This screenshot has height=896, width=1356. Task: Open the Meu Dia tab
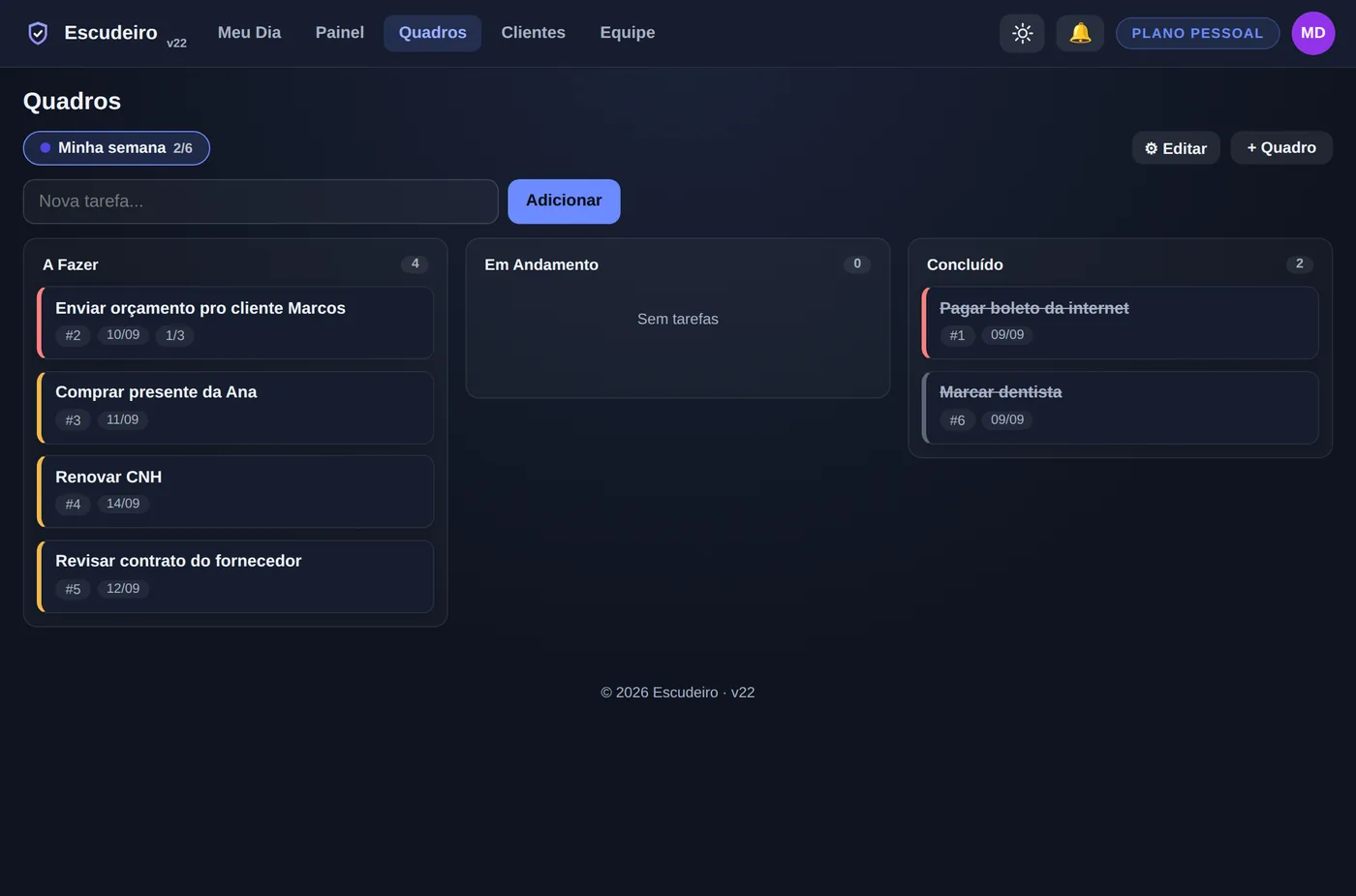pos(249,33)
